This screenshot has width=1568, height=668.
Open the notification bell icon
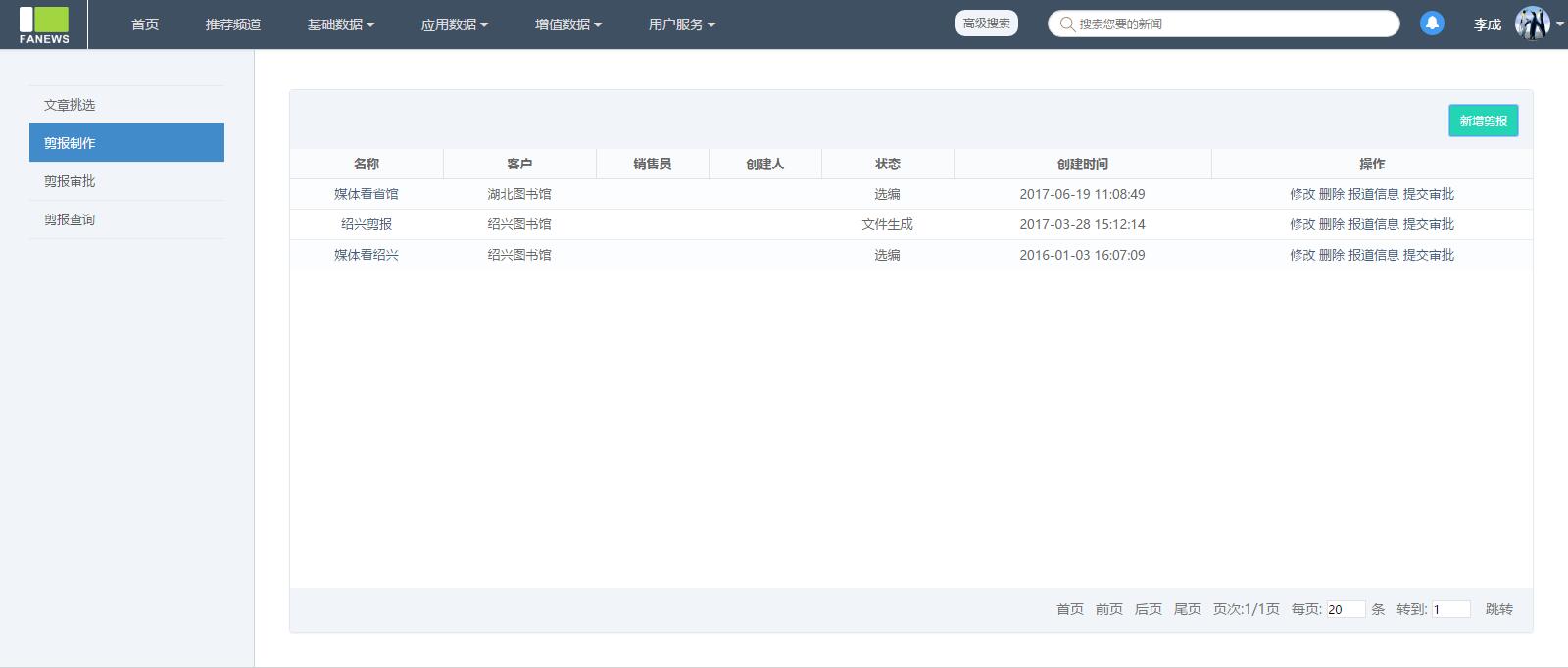click(1432, 24)
